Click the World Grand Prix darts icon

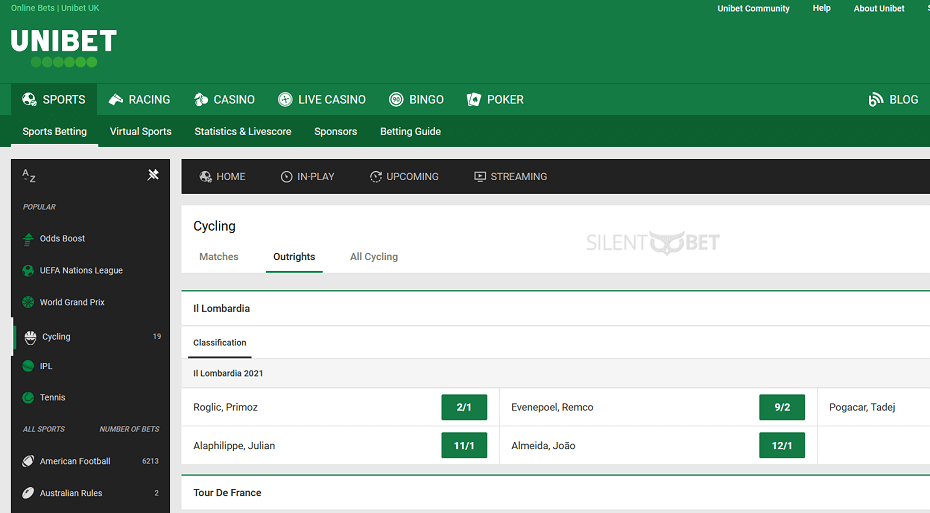28,302
